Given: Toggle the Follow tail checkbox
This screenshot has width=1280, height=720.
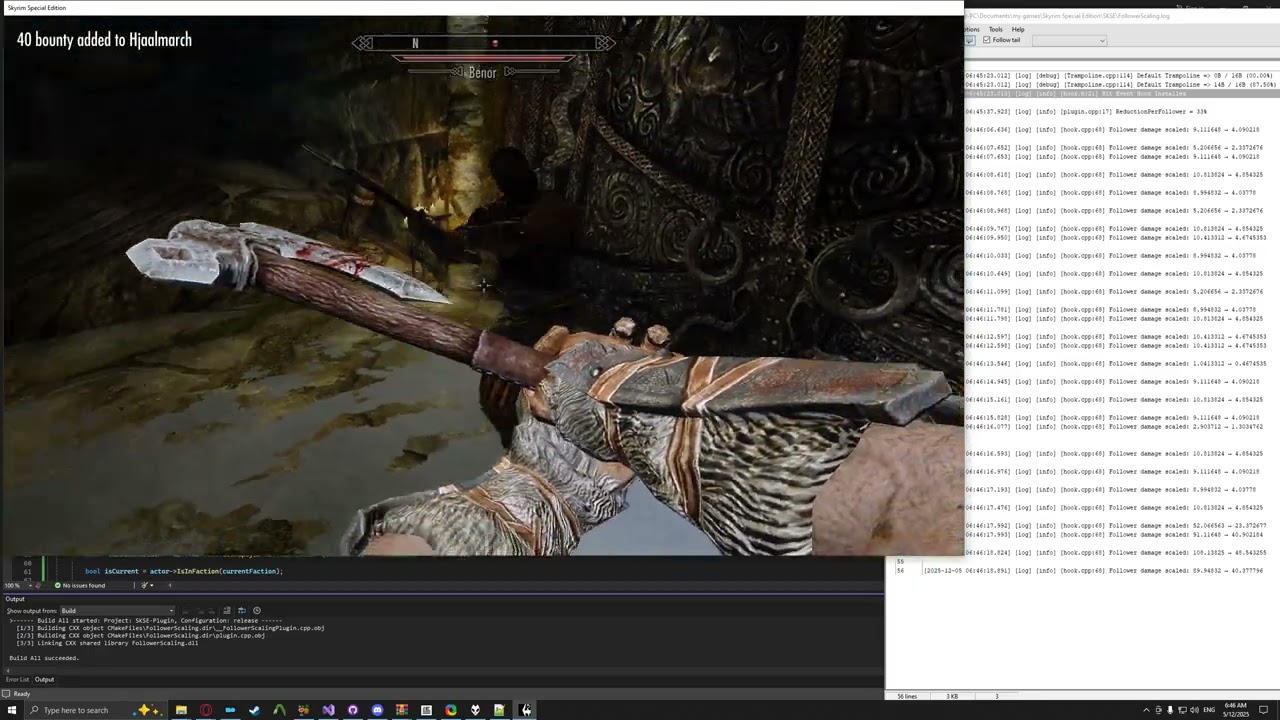Looking at the screenshot, I should click(x=986, y=40).
